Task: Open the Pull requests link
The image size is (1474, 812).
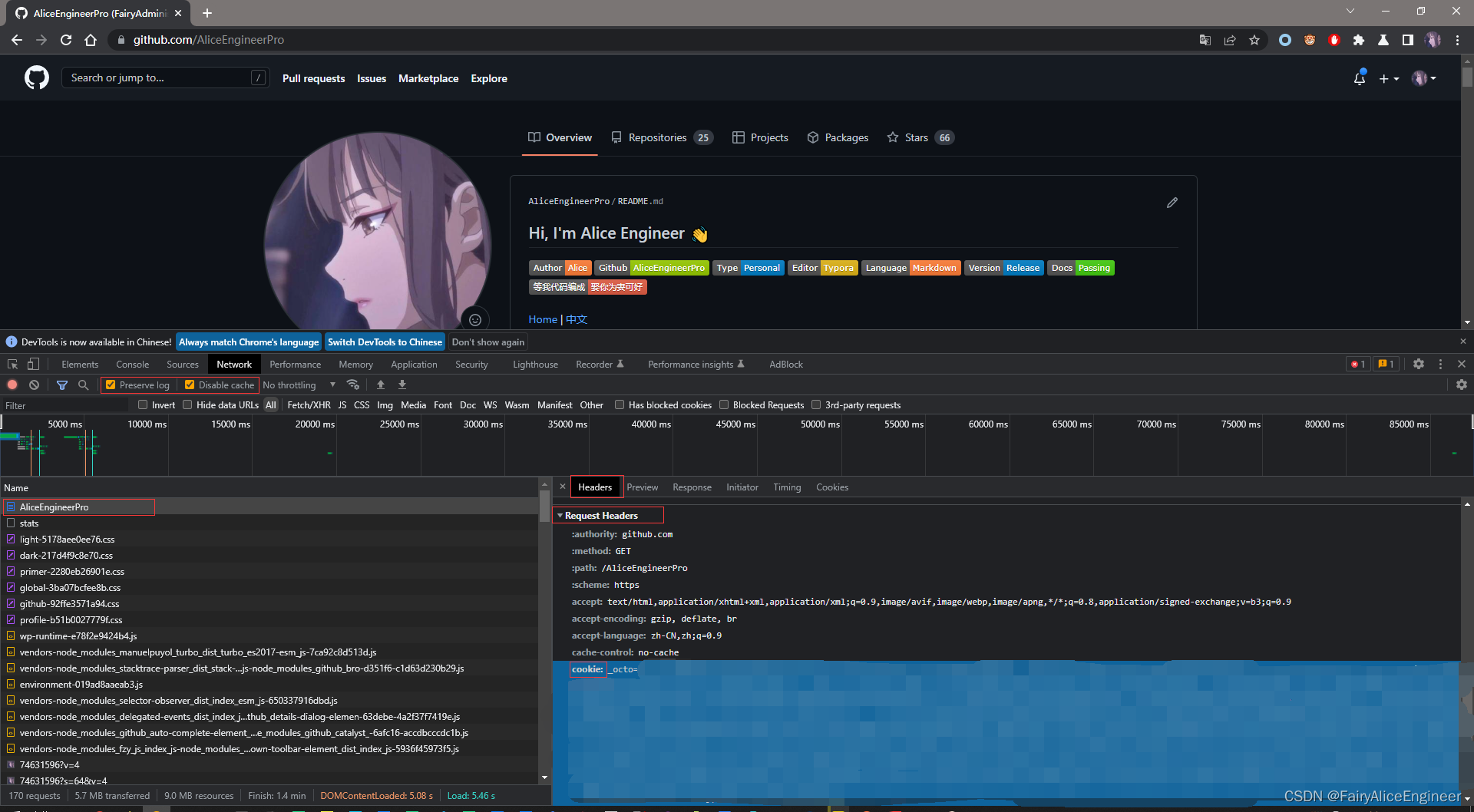Action: click(313, 78)
